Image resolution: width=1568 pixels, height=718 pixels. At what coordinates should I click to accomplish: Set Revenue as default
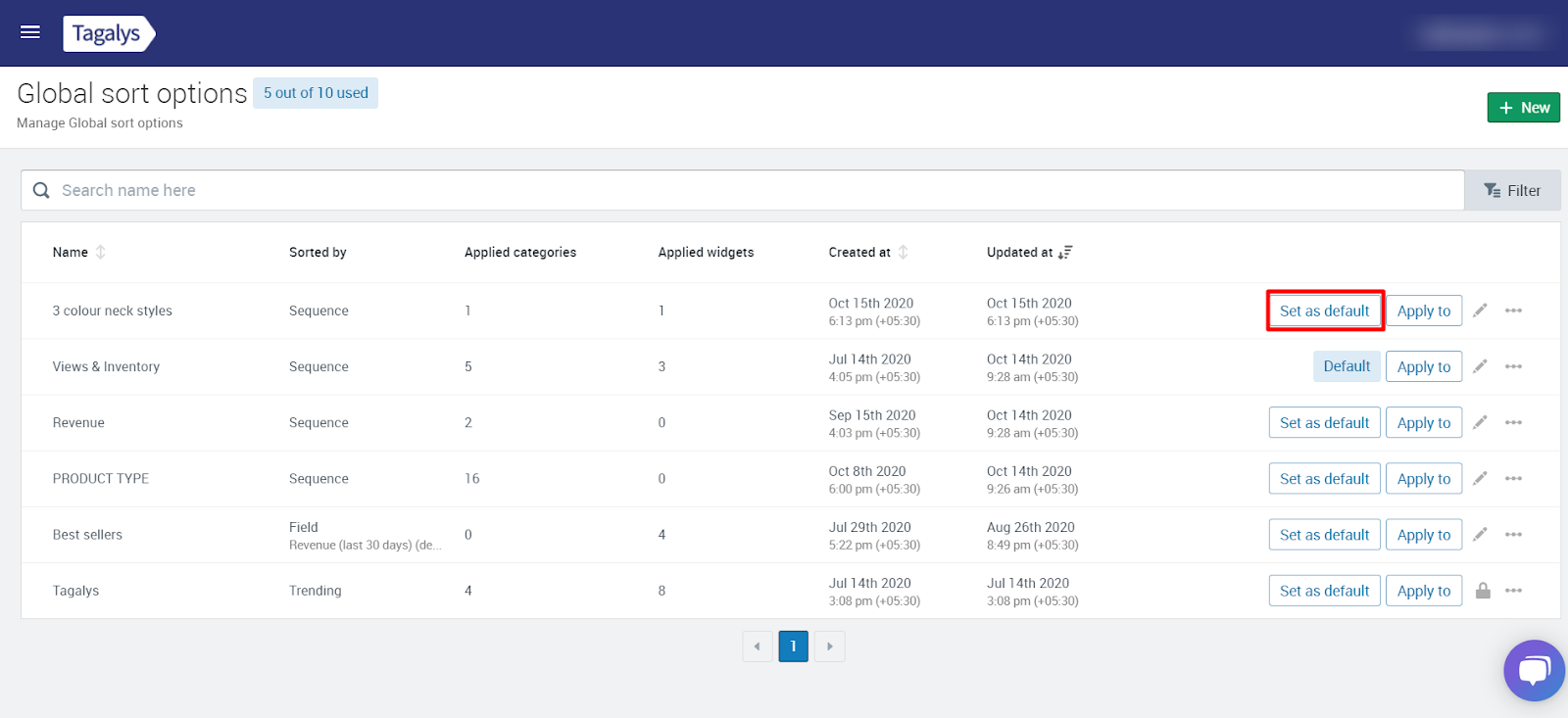pos(1325,422)
